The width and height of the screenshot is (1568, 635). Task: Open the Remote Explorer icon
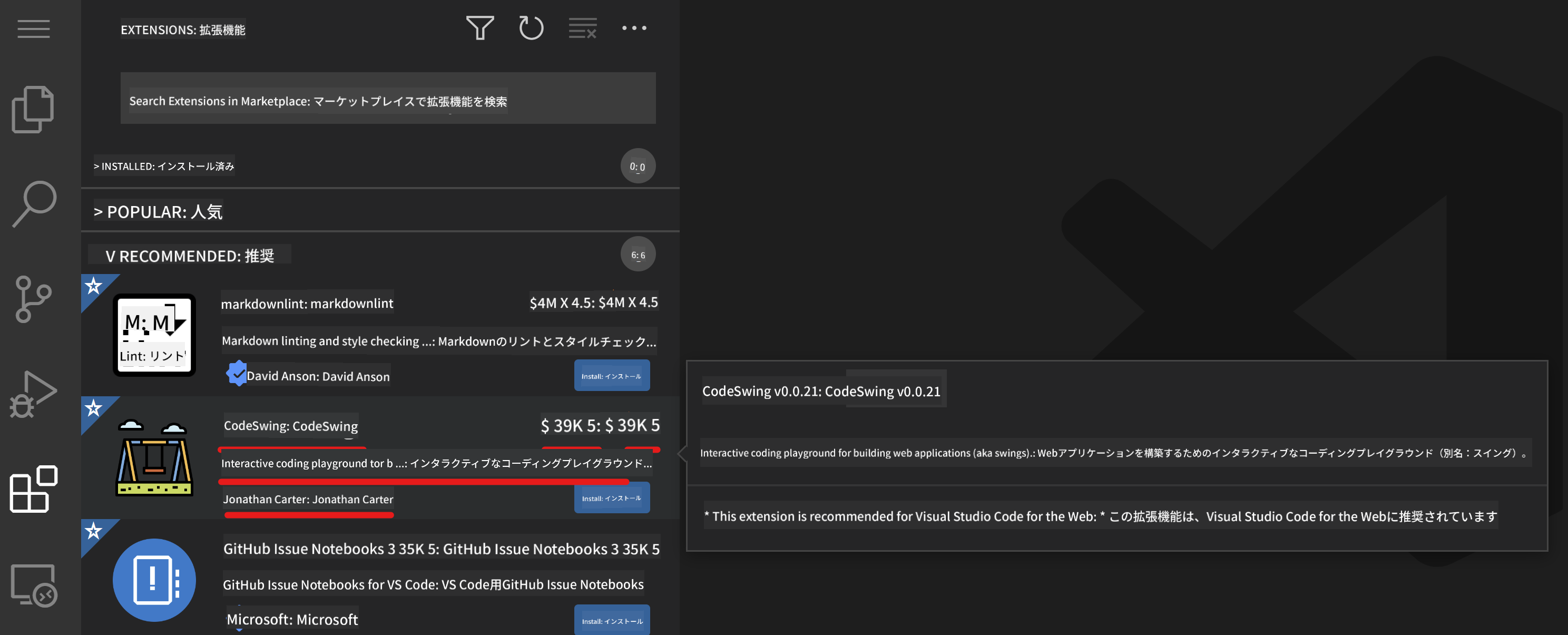[x=34, y=585]
